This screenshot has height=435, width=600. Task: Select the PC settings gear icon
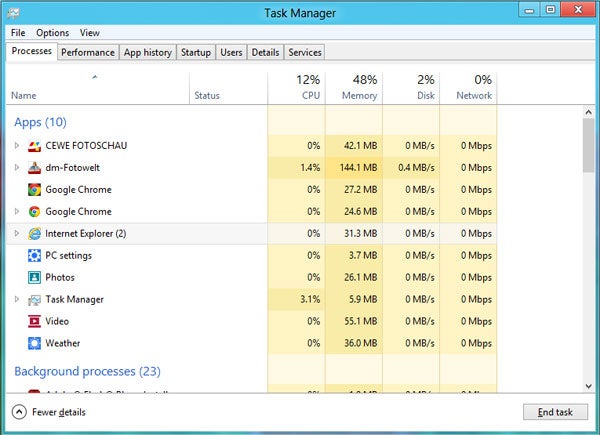coord(34,256)
